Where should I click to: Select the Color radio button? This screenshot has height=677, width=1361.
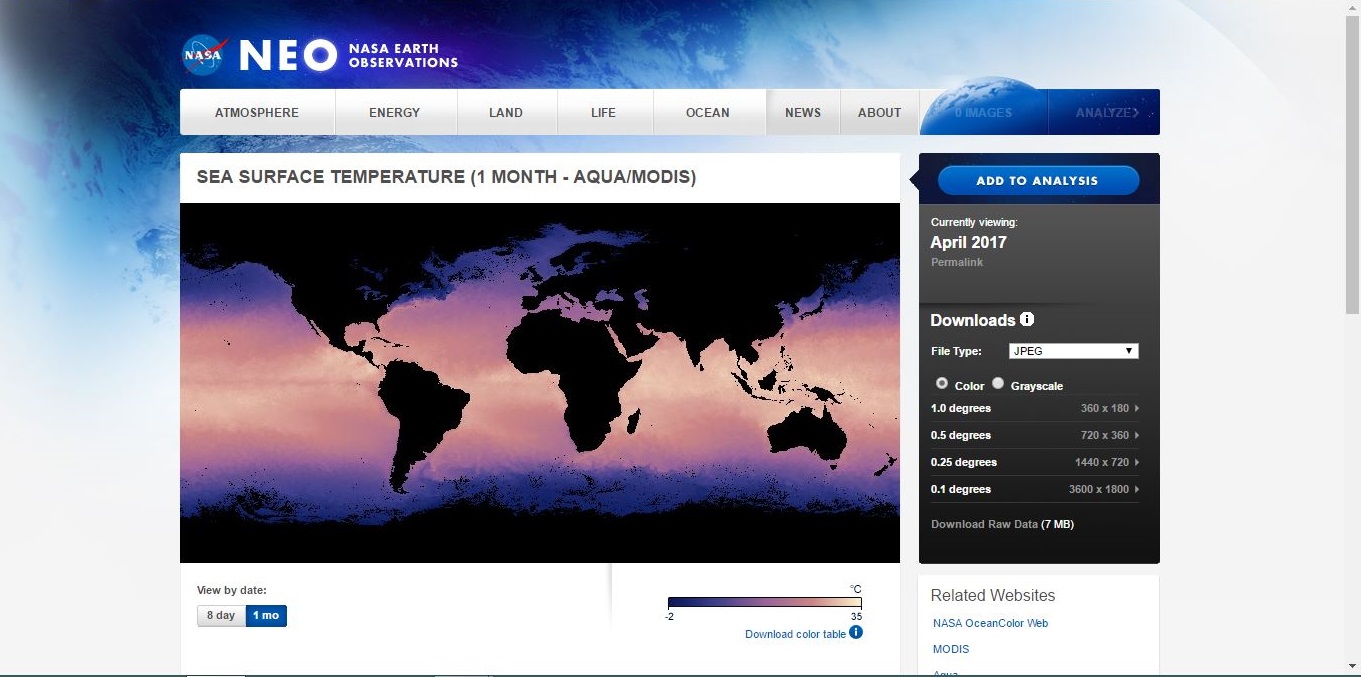pyautogui.click(x=942, y=384)
